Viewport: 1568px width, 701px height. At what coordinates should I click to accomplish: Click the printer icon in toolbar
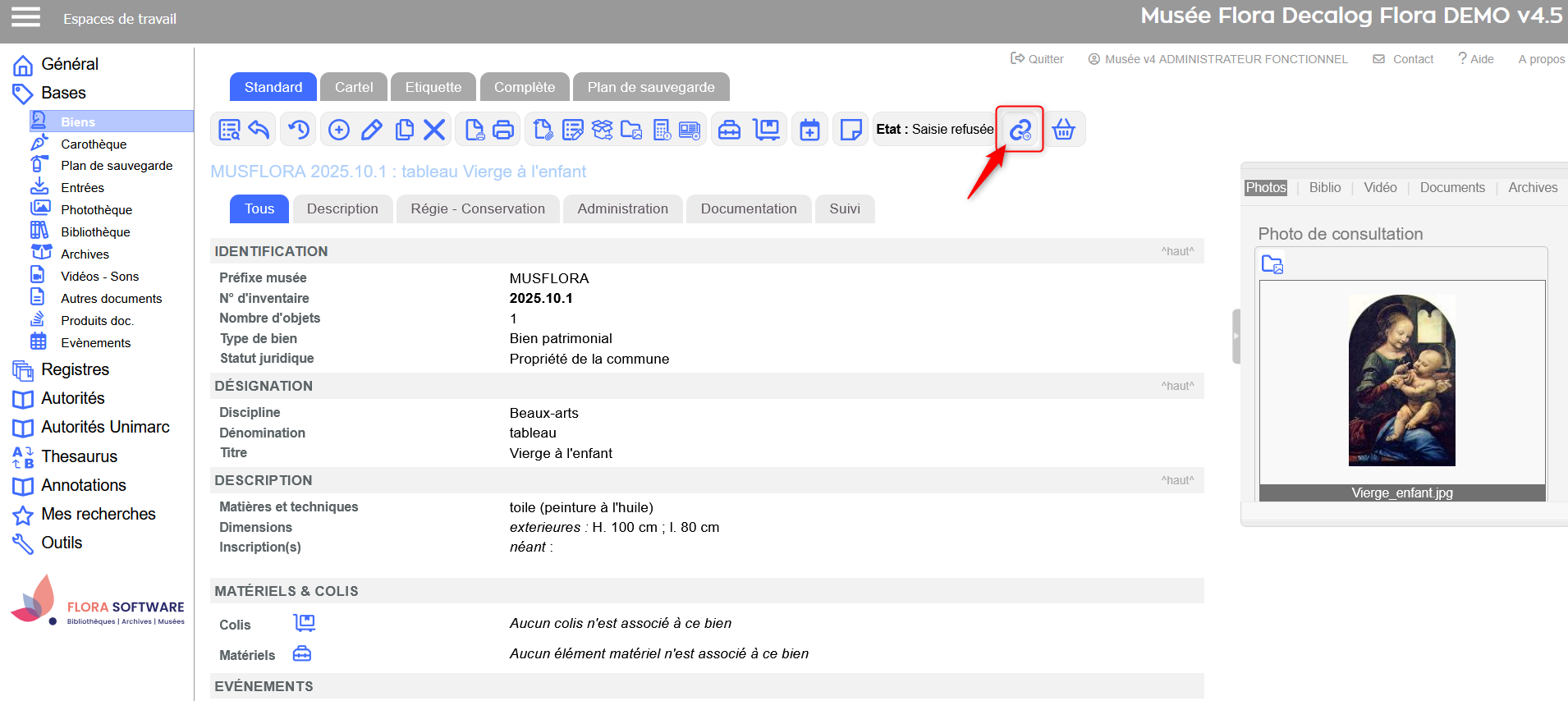pyautogui.click(x=503, y=130)
